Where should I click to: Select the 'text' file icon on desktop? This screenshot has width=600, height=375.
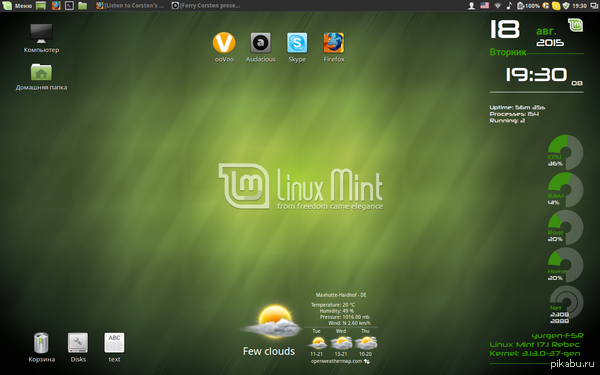(114, 347)
